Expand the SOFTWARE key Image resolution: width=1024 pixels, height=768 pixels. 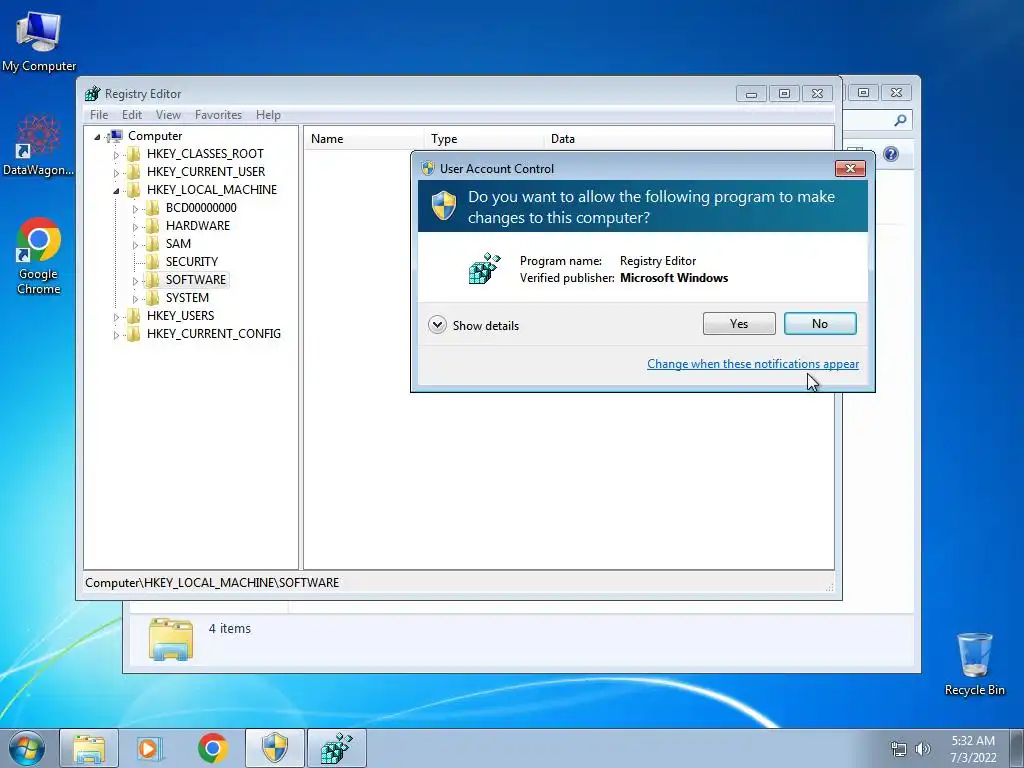pos(135,281)
